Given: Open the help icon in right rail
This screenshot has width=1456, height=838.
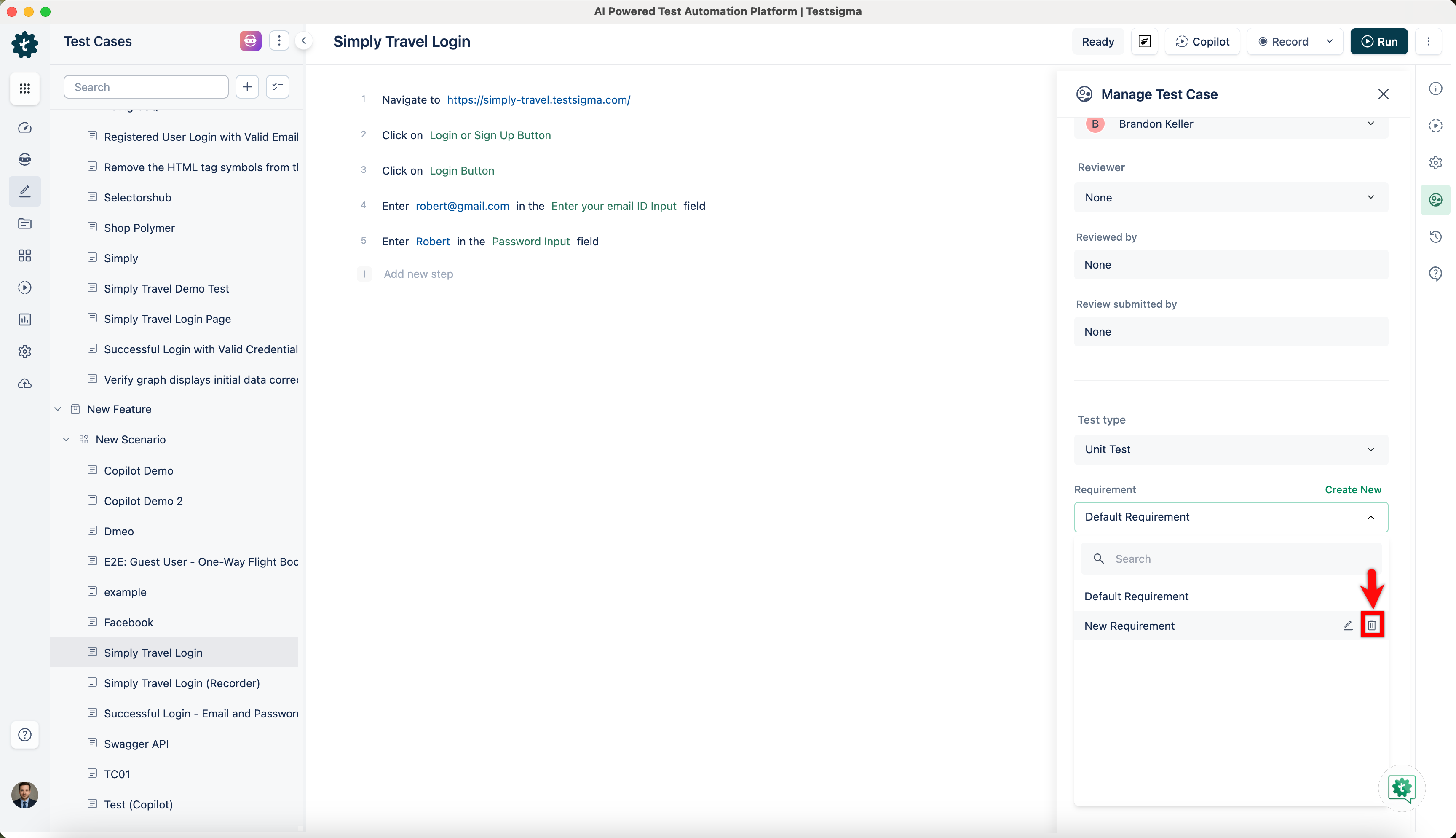Looking at the screenshot, I should (x=1436, y=274).
